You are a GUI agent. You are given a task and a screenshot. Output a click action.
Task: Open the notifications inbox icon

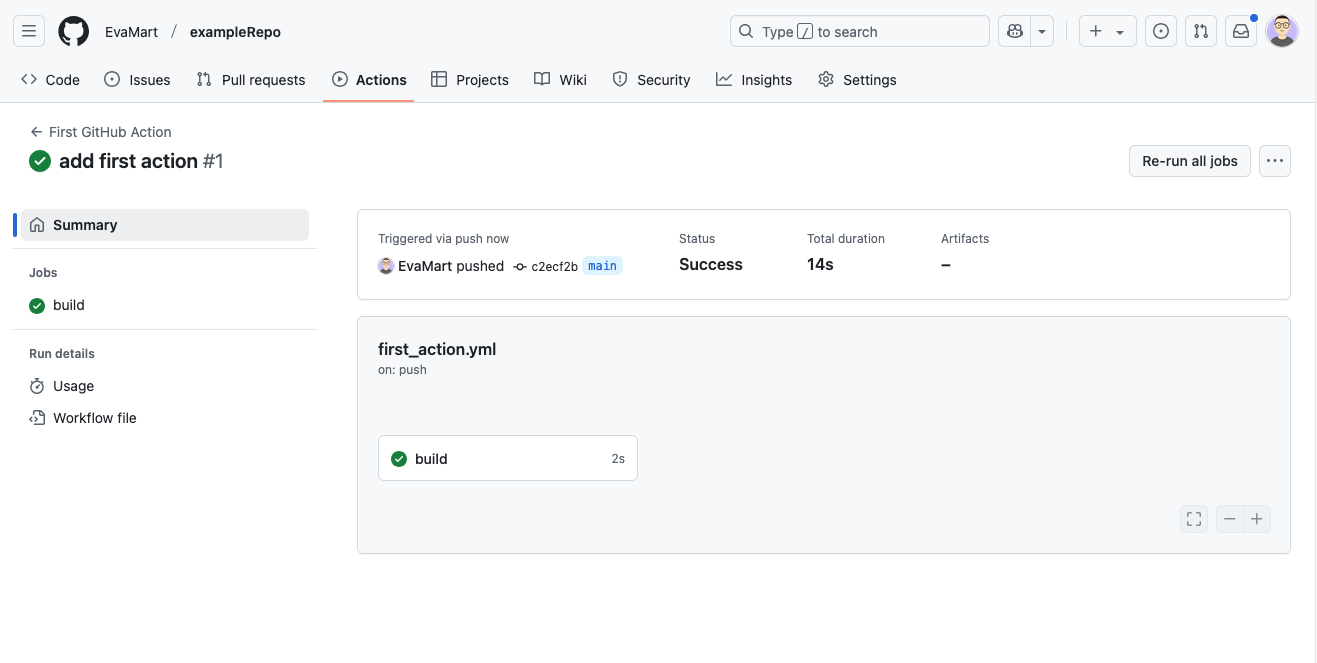coord(1240,31)
